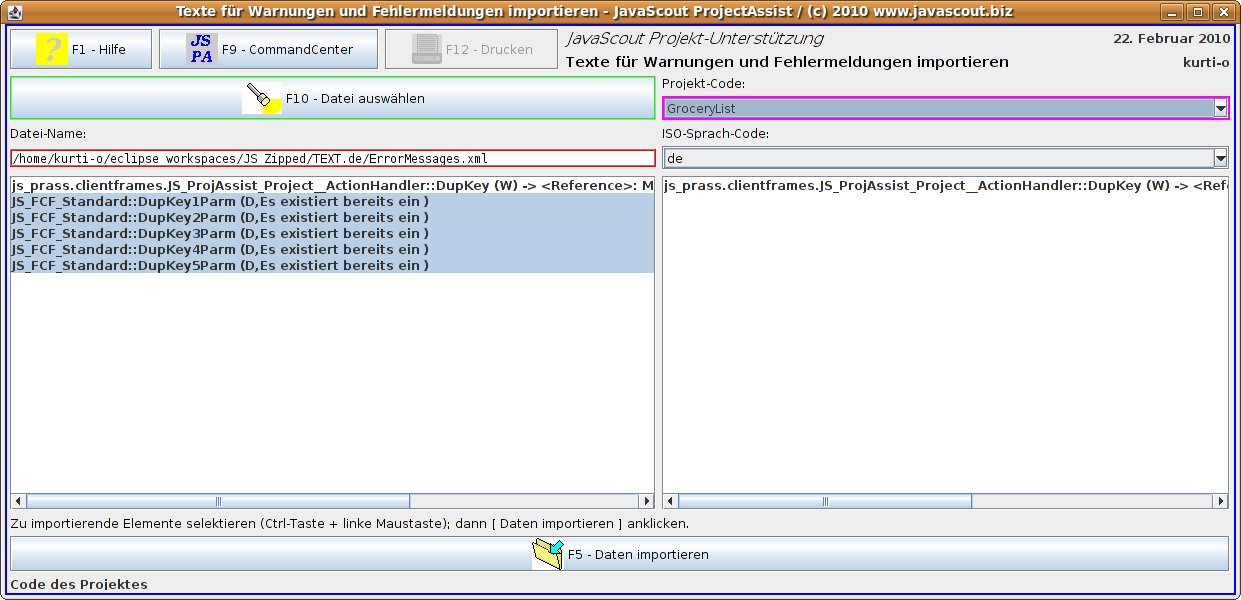The image size is (1241, 600).
Task: Click the yellow question mark Help icon
Action: 51,49
